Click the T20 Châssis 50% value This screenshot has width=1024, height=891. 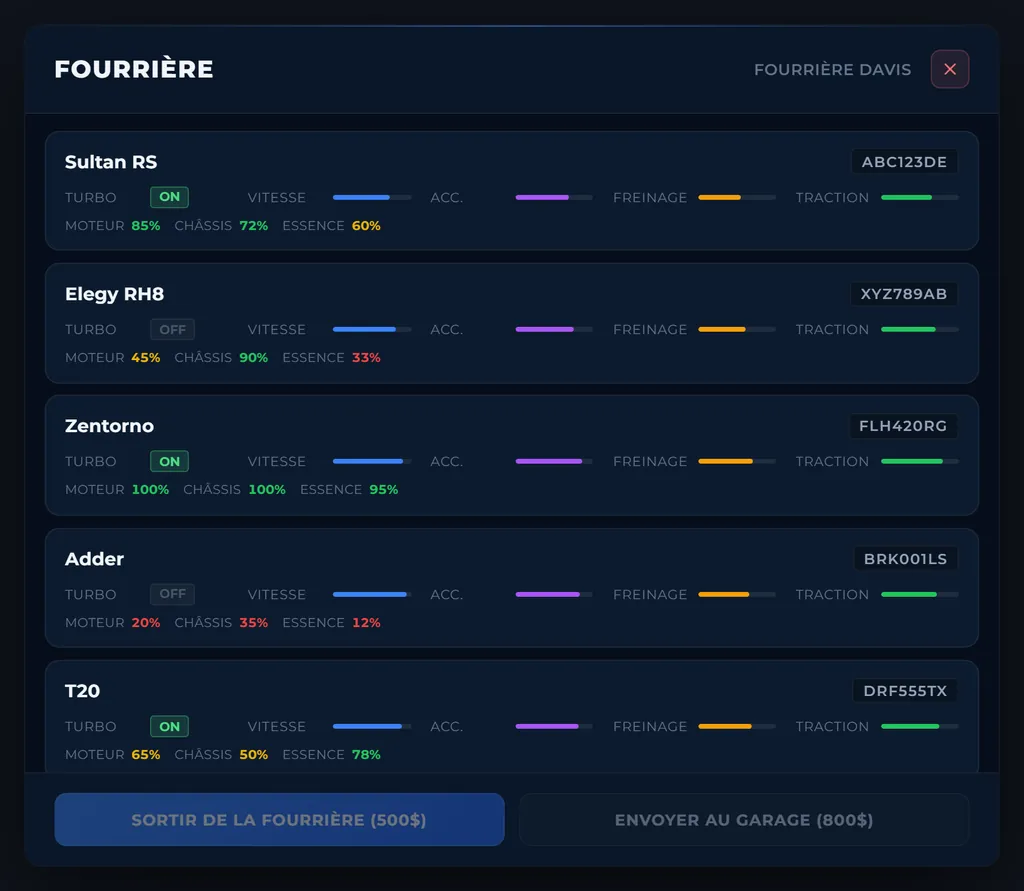coord(254,755)
